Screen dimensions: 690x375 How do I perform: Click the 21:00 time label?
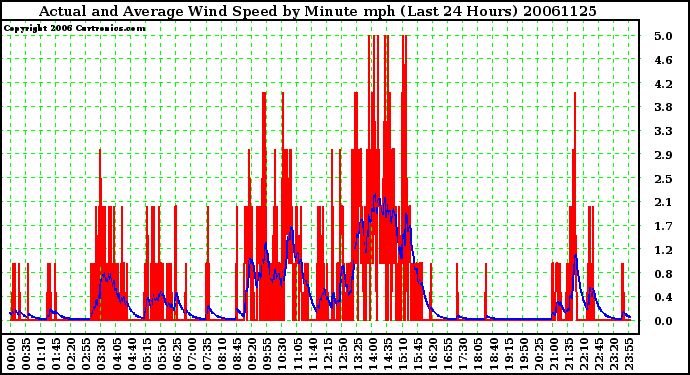[553, 354]
